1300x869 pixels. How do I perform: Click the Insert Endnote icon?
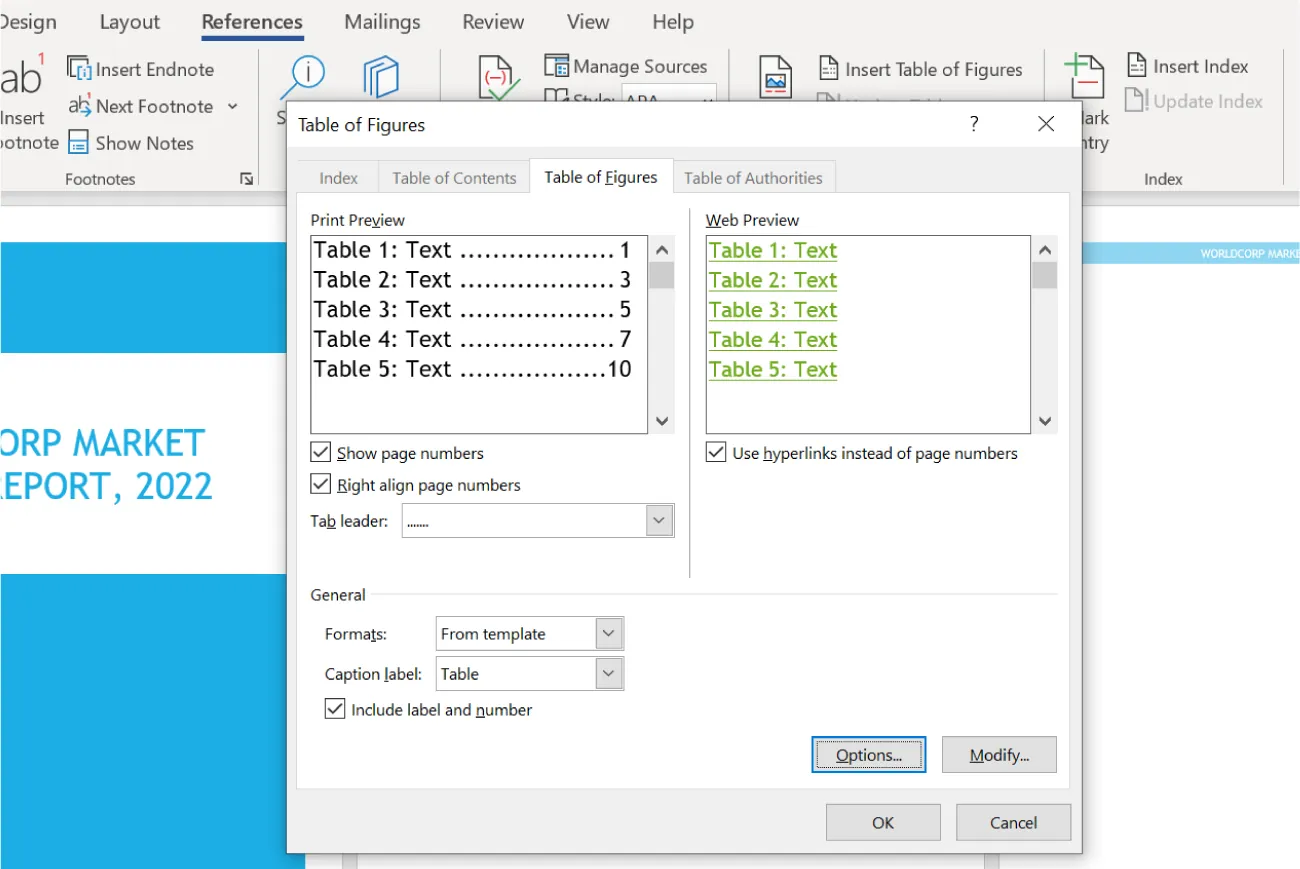click(x=78, y=68)
